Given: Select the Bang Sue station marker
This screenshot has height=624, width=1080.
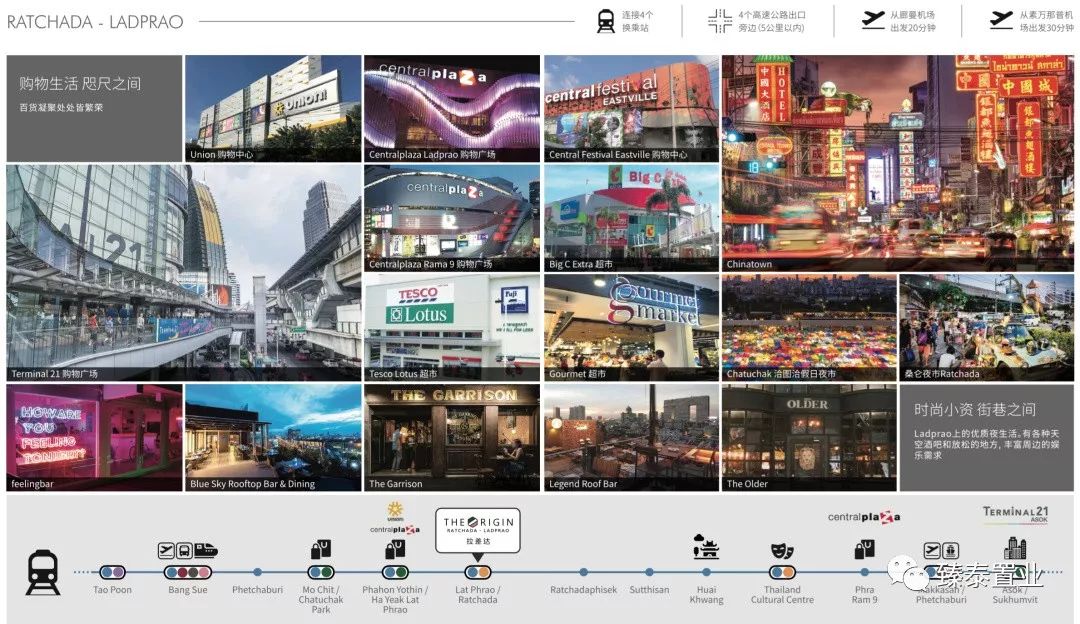Looking at the screenshot, I should (187, 572).
